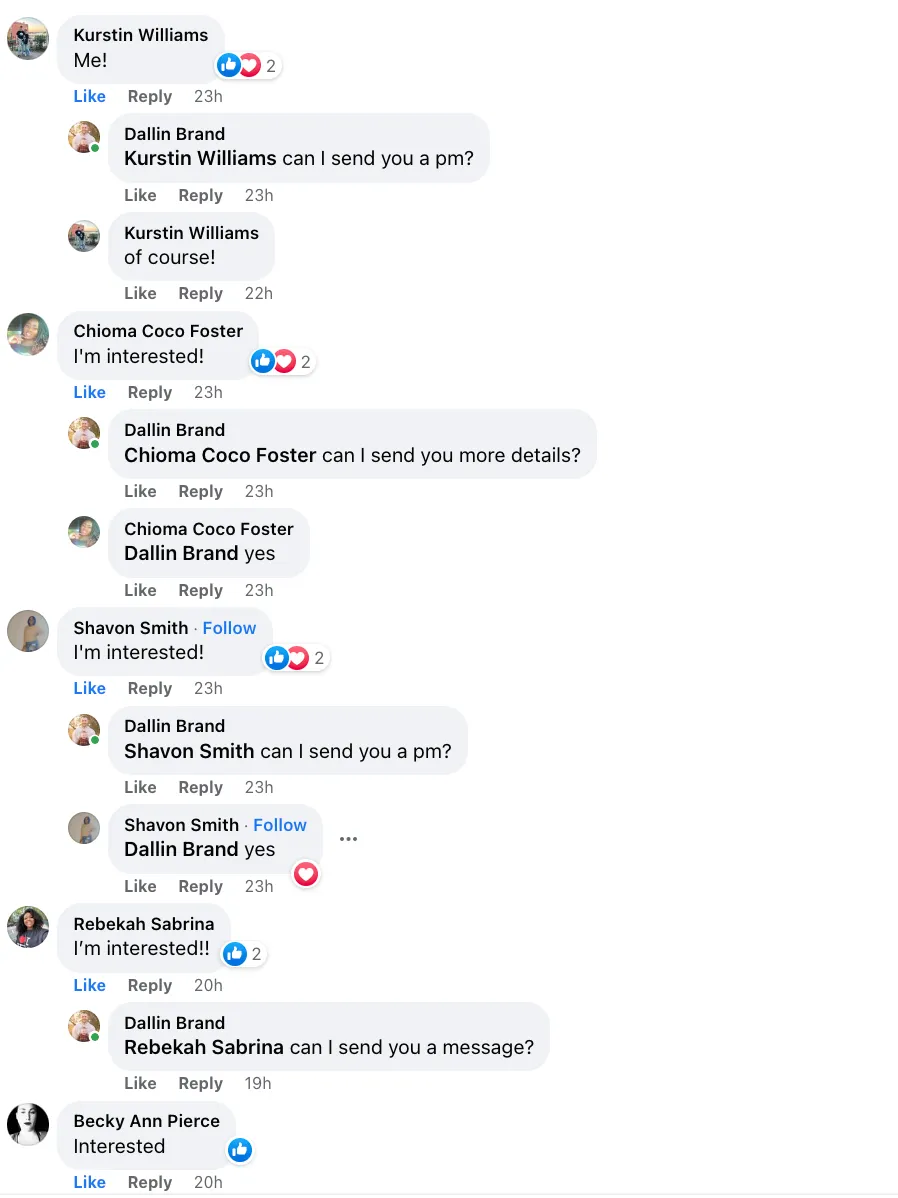This screenshot has width=898, height=1198.
Task: Open the three-dot menu beside Shavon's reply
Action: tap(348, 839)
